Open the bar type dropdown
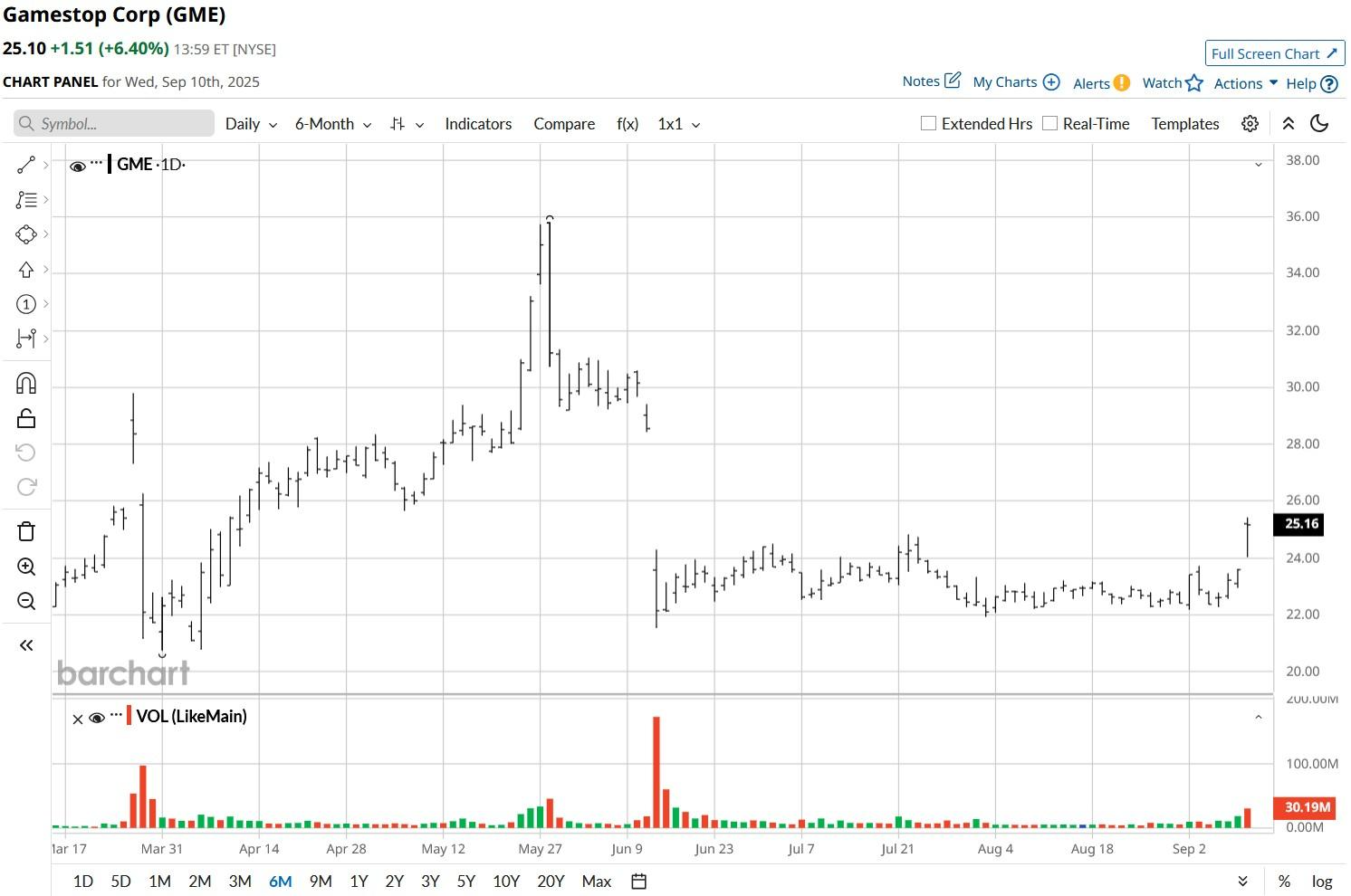Screen dimensions: 1351x896 pyautogui.click(x=407, y=124)
